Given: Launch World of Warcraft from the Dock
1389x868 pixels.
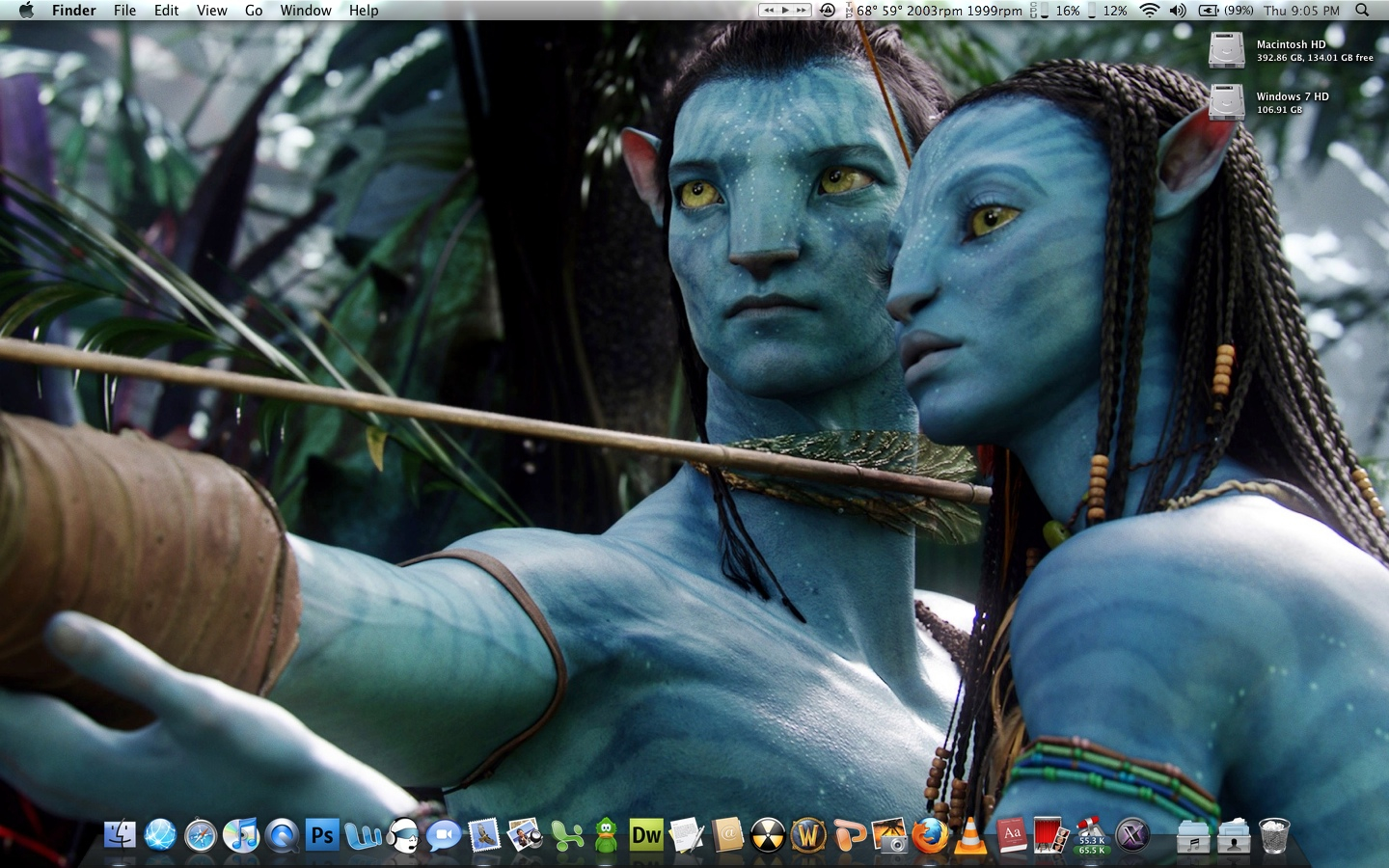Looking at the screenshot, I should pyautogui.click(x=808, y=834).
